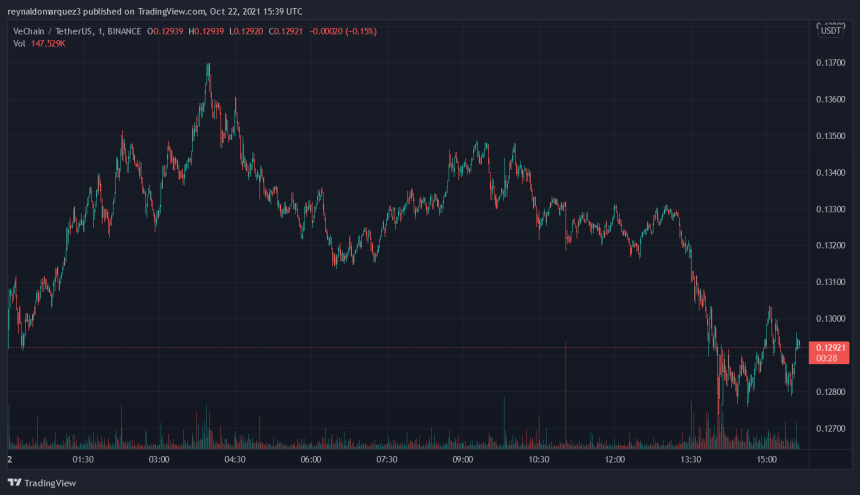Click the USDT currency label
860x495 pixels.
click(x=830, y=31)
